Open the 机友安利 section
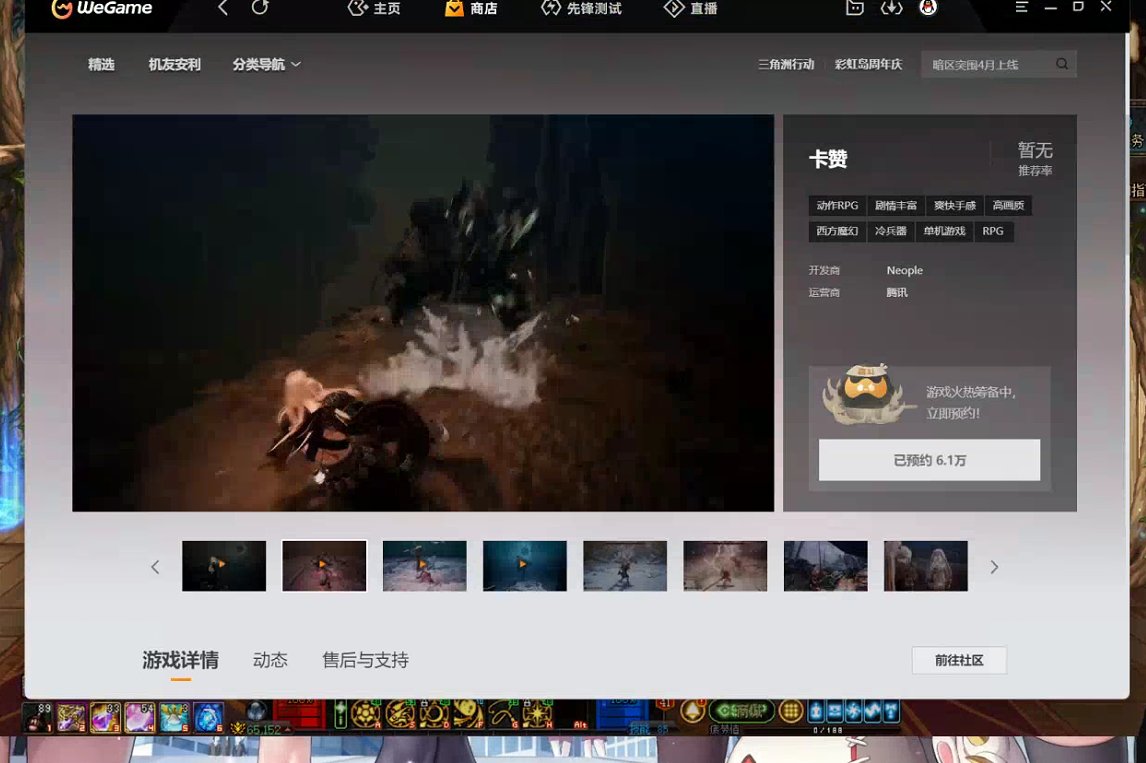The width and height of the screenshot is (1146, 763). (x=175, y=64)
